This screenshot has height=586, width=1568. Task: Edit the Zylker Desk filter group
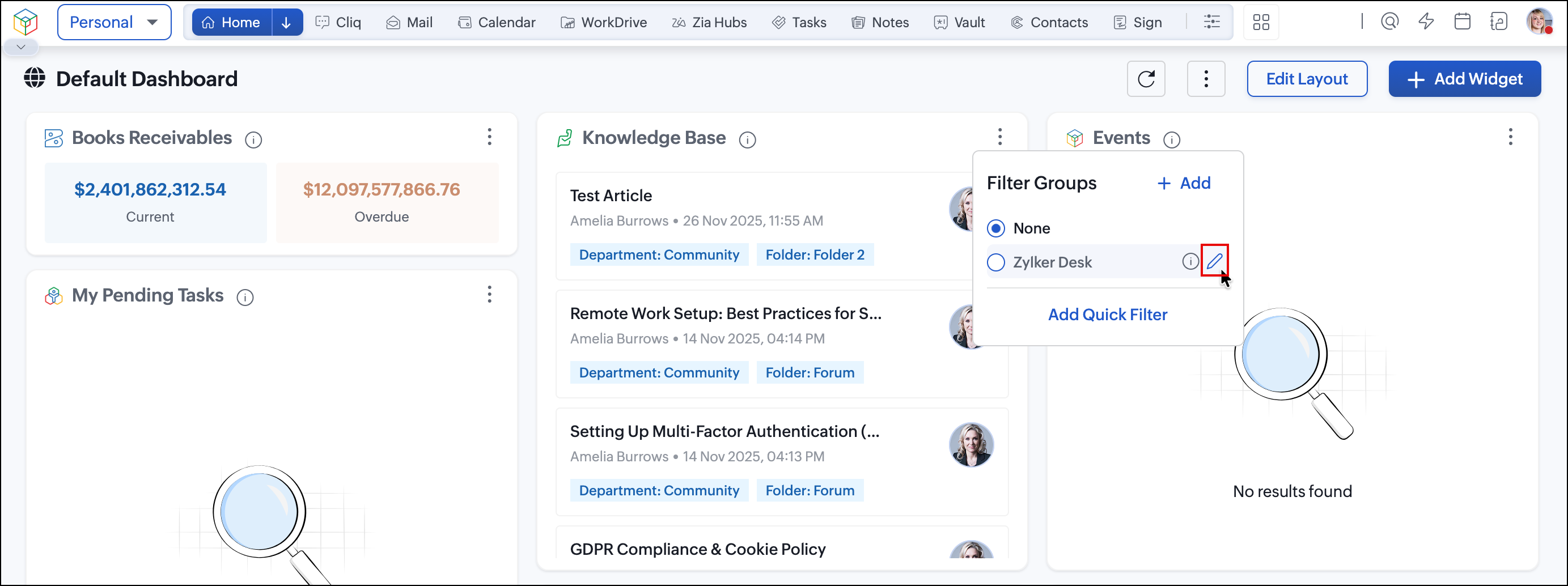[1214, 261]
